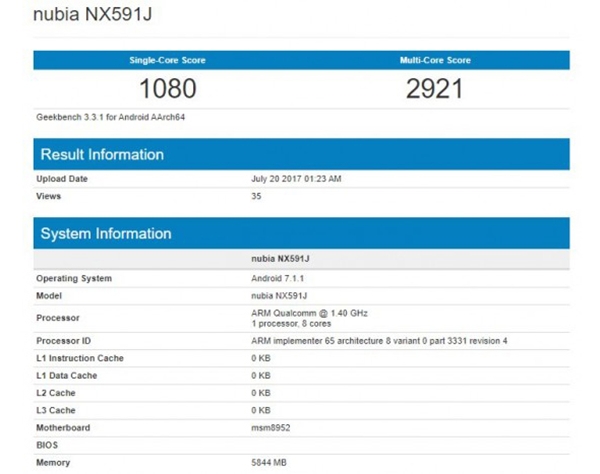
Task: Click the multi-core score value 2921
Action: [435, 88]
